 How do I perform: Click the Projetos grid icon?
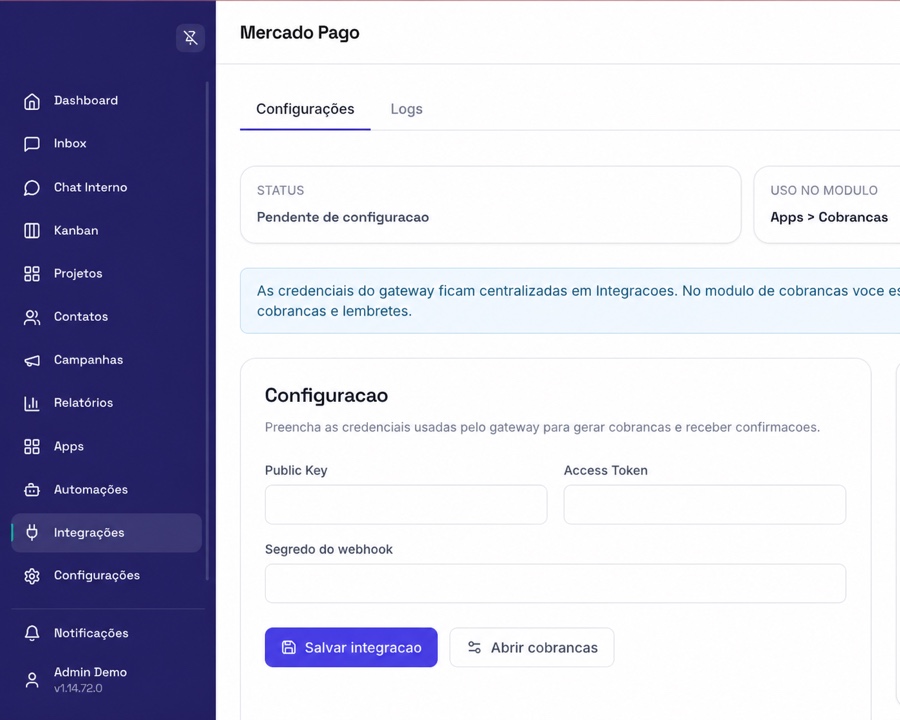[x=32, y=274]
